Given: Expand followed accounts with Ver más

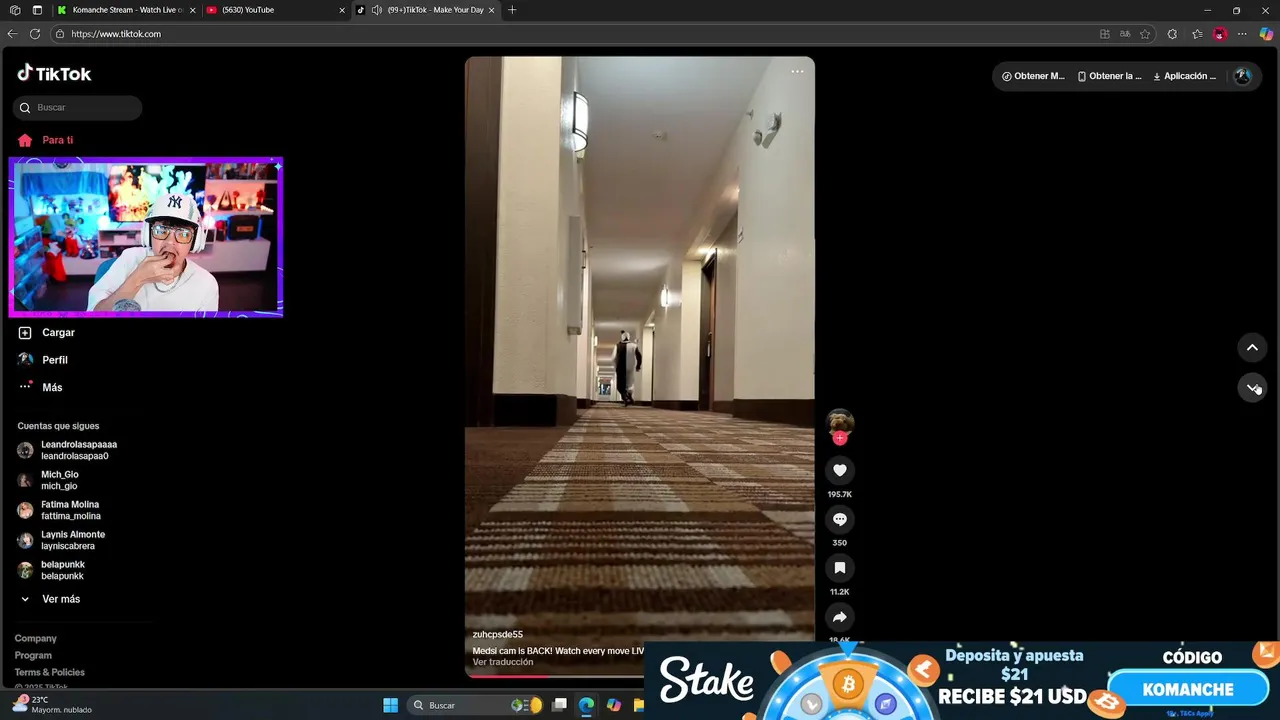Looking at the screenshot, I should coord(50,599).
